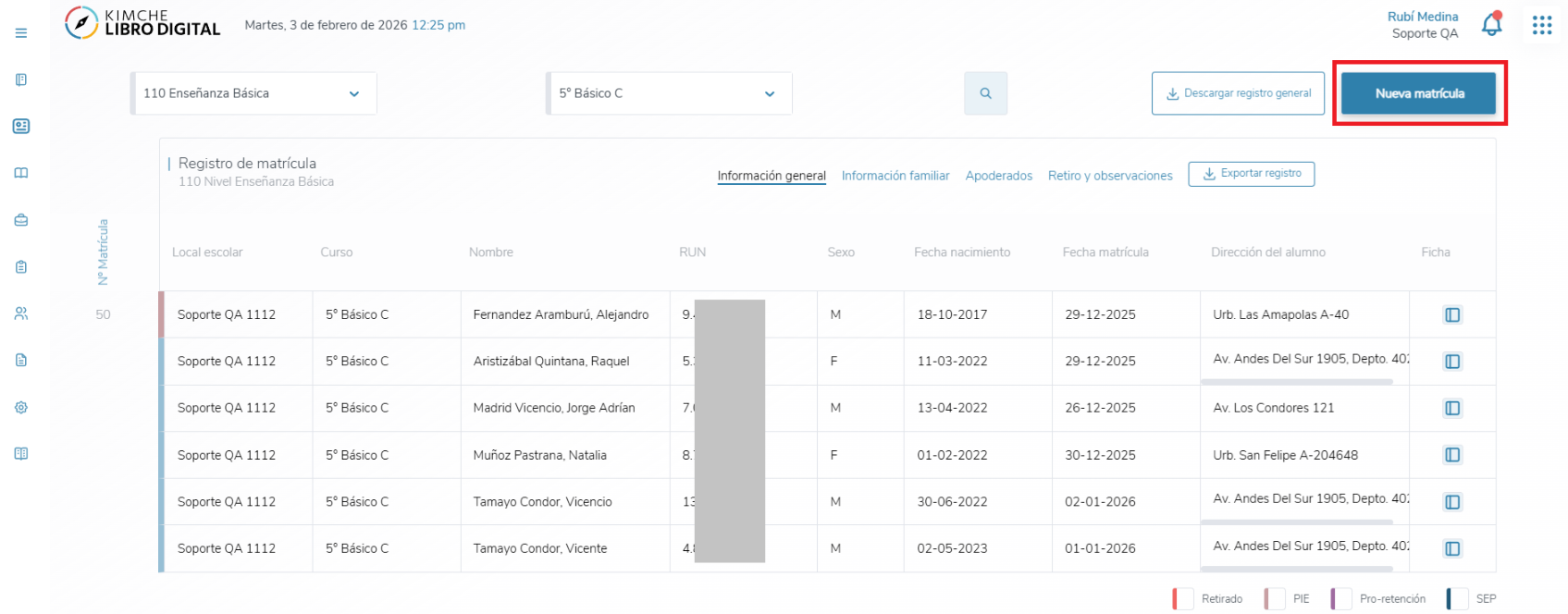Click the Kimche Libro Digital logo
This screenshot has height=614, width=1568.
[x=142, y=23]
